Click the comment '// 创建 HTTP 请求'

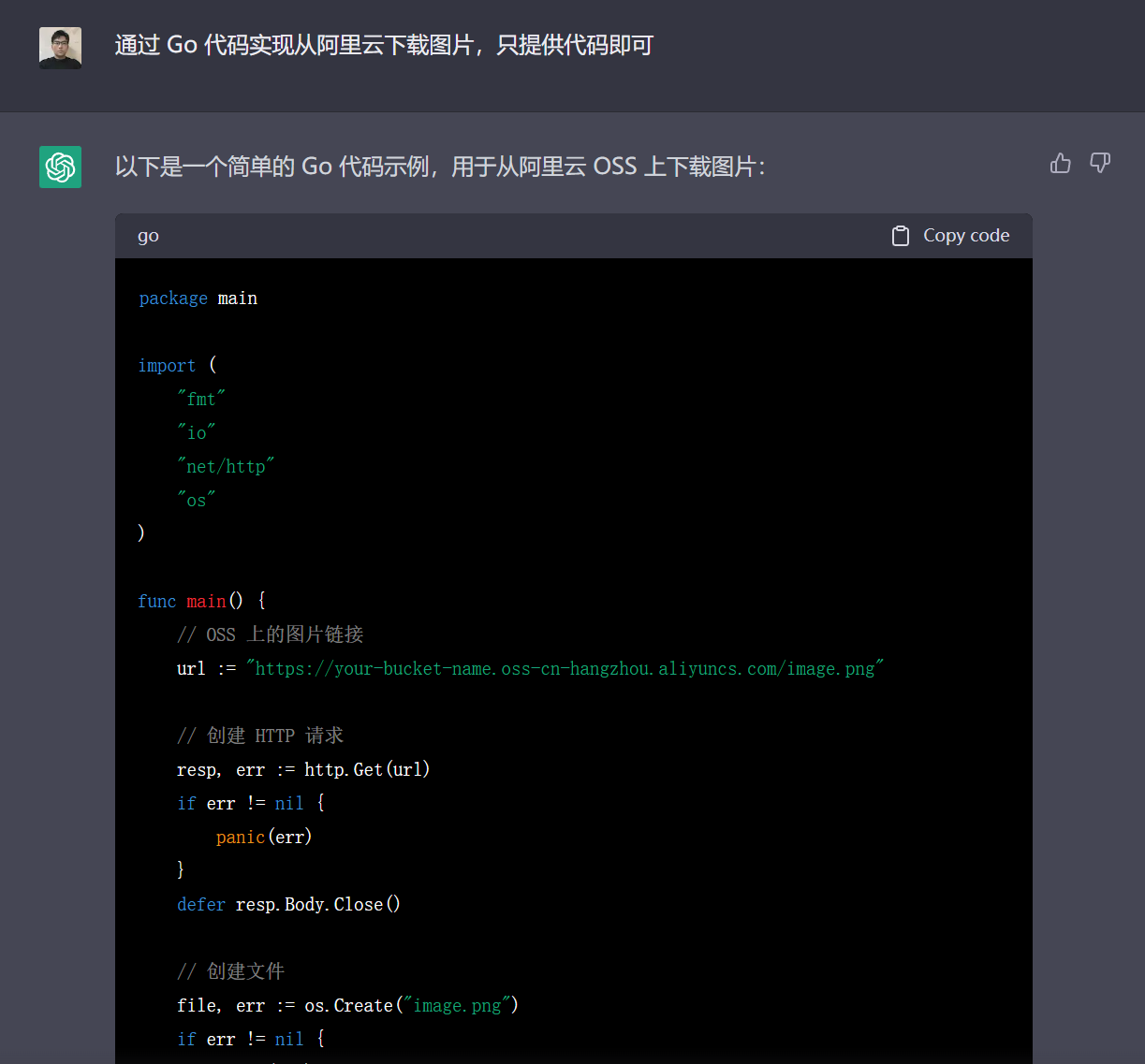260,736
